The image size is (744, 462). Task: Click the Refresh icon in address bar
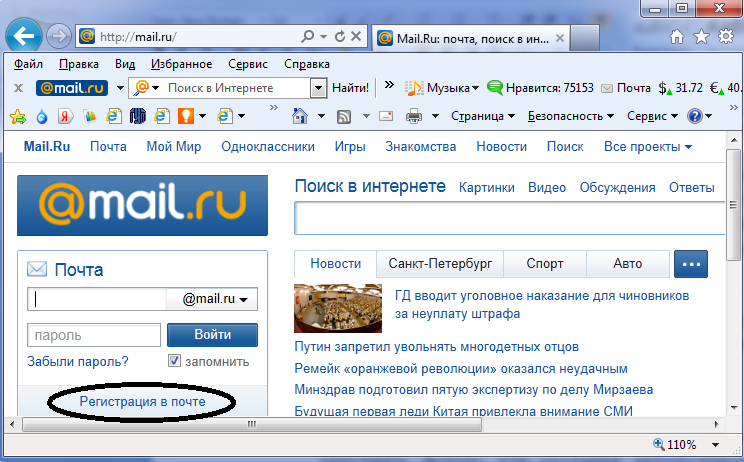pos(341,36)
